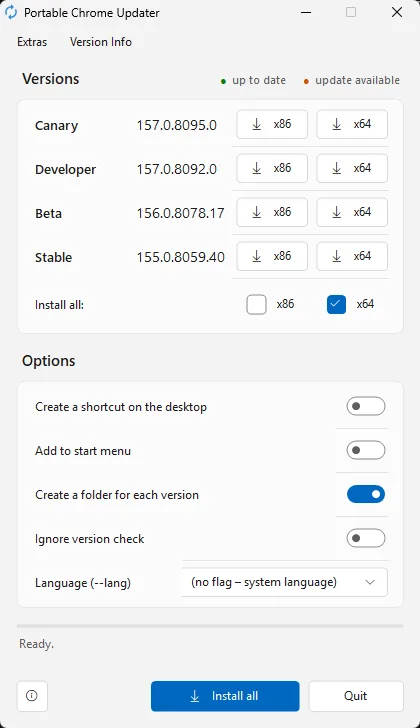
Task: Click the orange update available legend dot
Action: [x=306, y=82]
